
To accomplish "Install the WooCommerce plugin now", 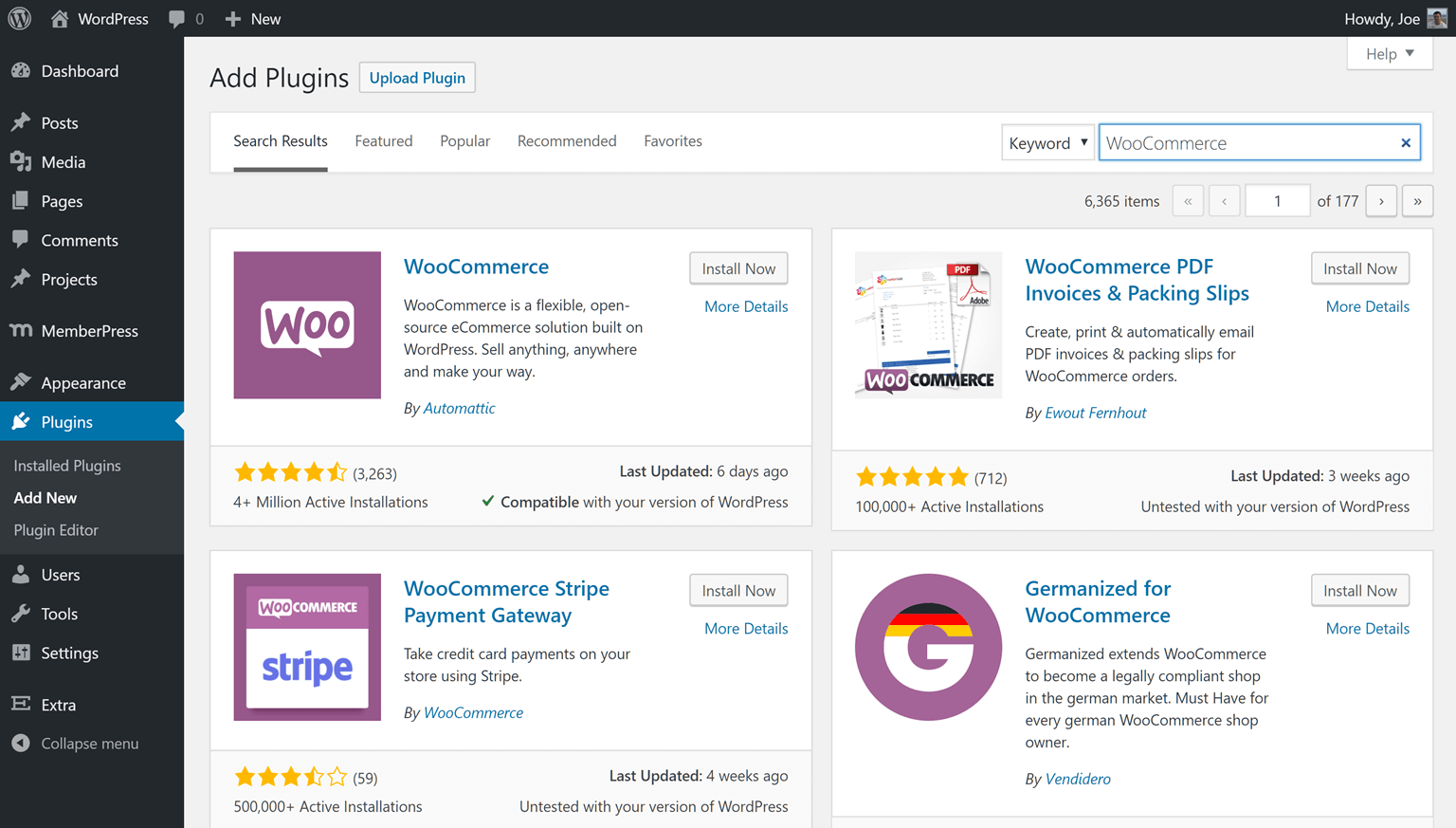I will click(x=738, y=268).
